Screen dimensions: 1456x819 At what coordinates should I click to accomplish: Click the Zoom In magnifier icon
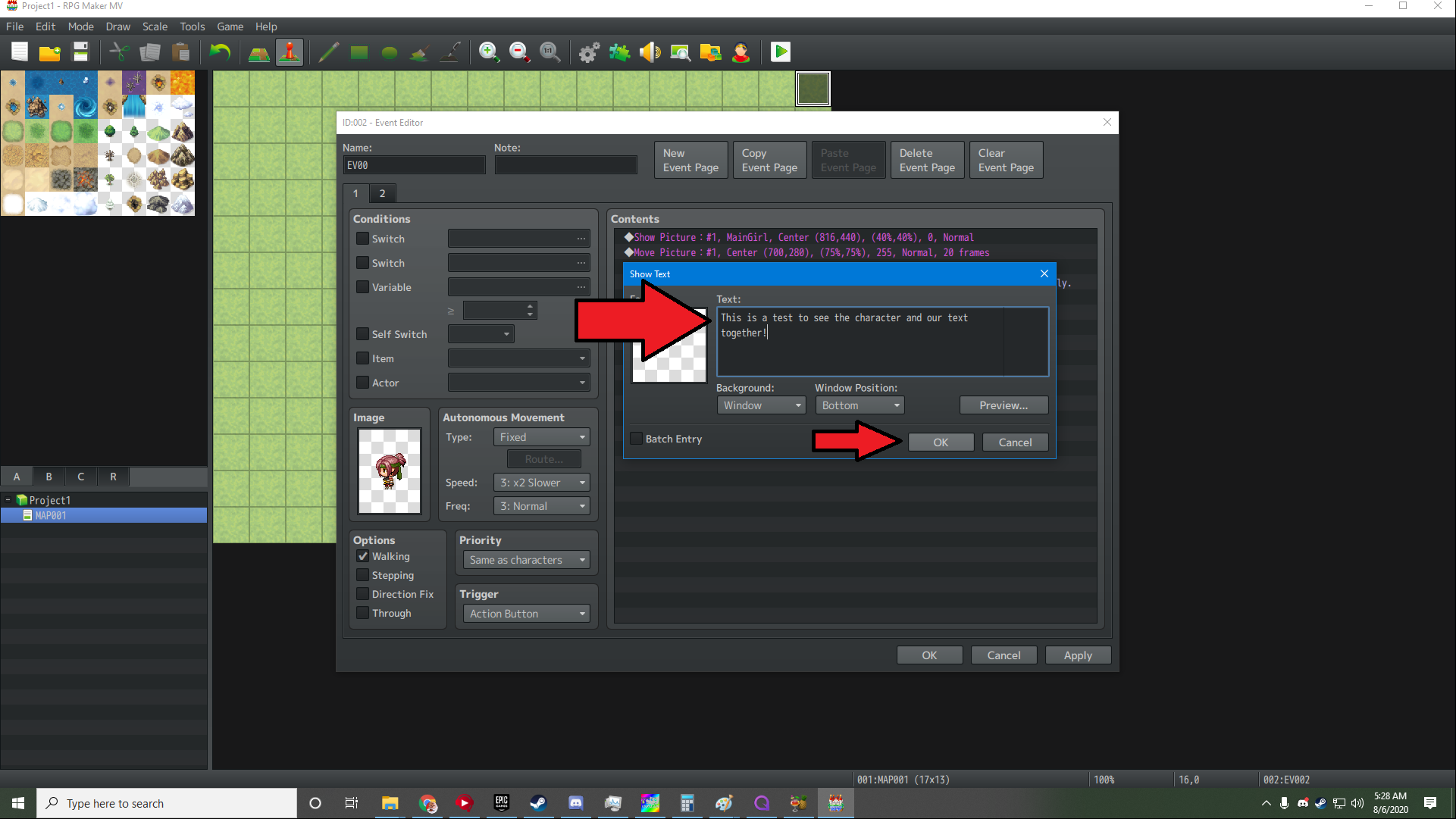pyautogui.click(x=489, y=52)
